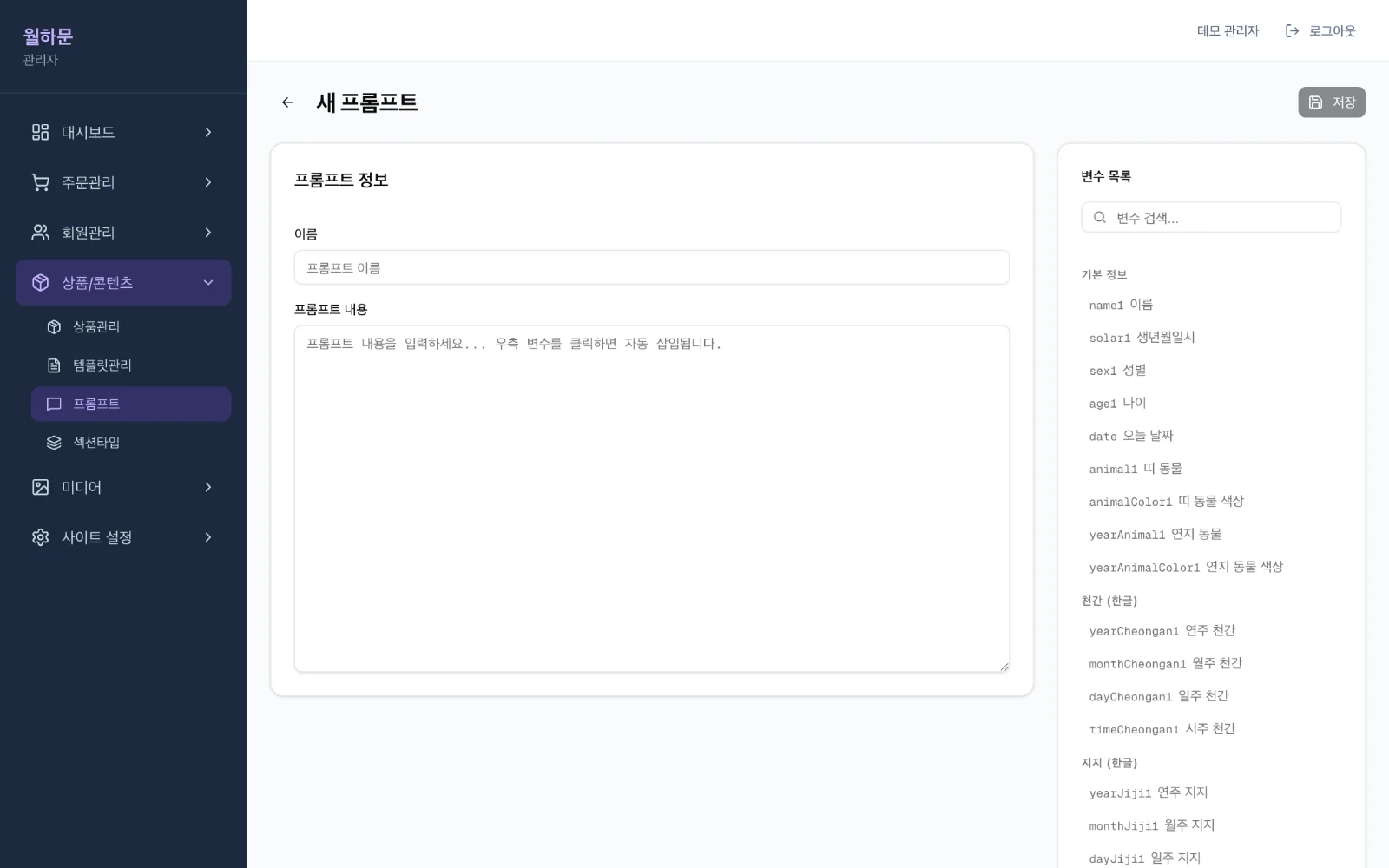Expand the 회원관리 chevron

click(208, 233)
